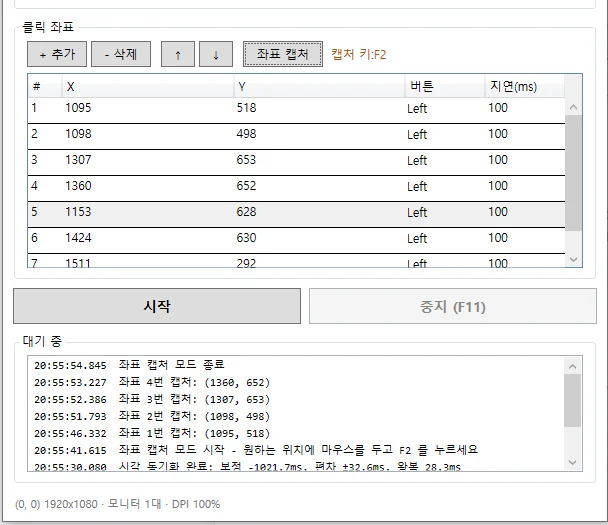The image size is (608, 525).
Task: Click the 대기 중 status label
Action: point(42,341)
